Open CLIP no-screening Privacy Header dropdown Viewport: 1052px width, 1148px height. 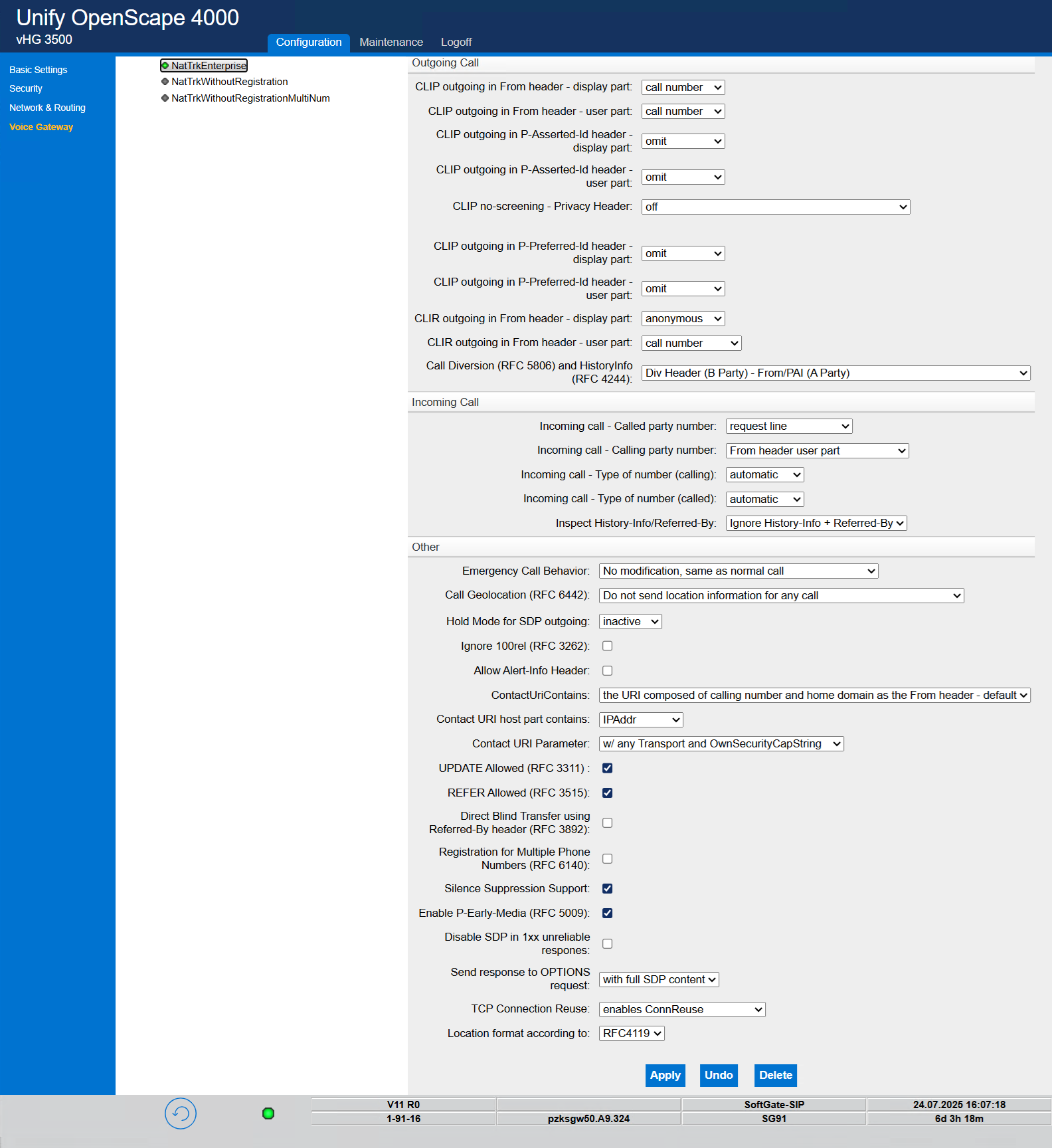click(x=776, y=207)
